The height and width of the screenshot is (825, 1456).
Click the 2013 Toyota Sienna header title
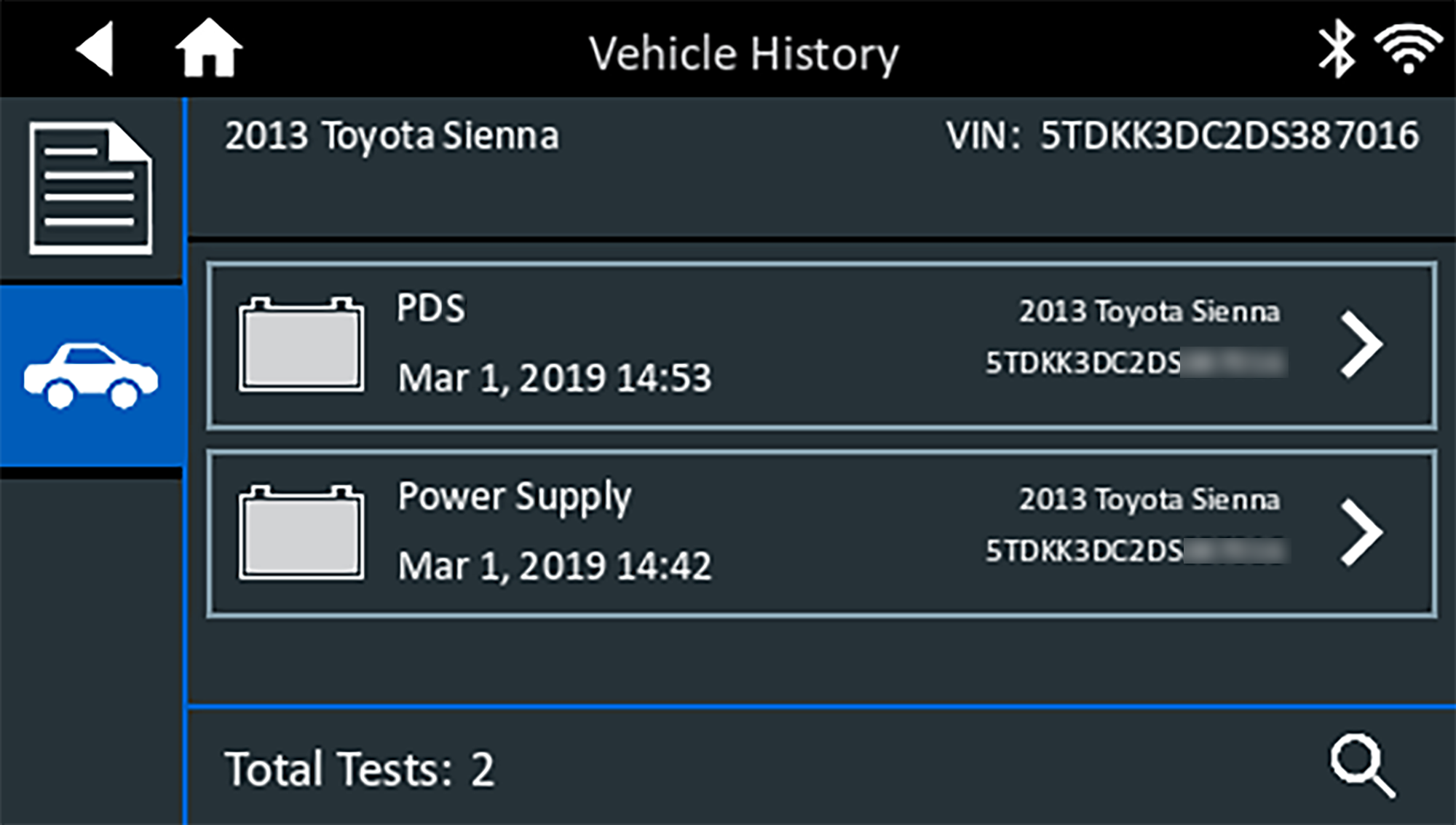pyautogui.click(x=392, y=136)
